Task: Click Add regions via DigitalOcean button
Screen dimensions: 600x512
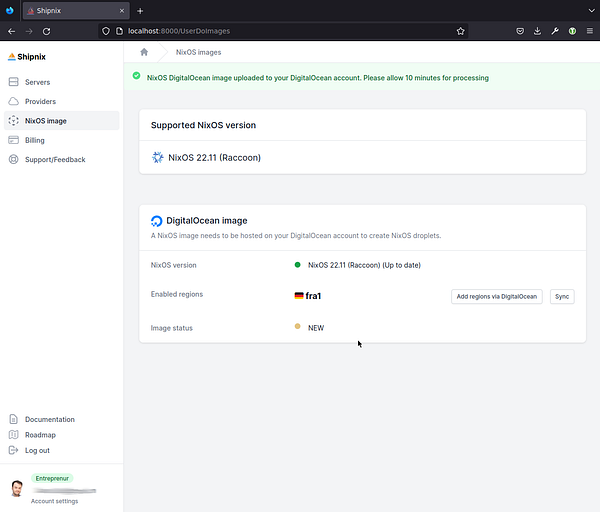Action: coord(497,296)
